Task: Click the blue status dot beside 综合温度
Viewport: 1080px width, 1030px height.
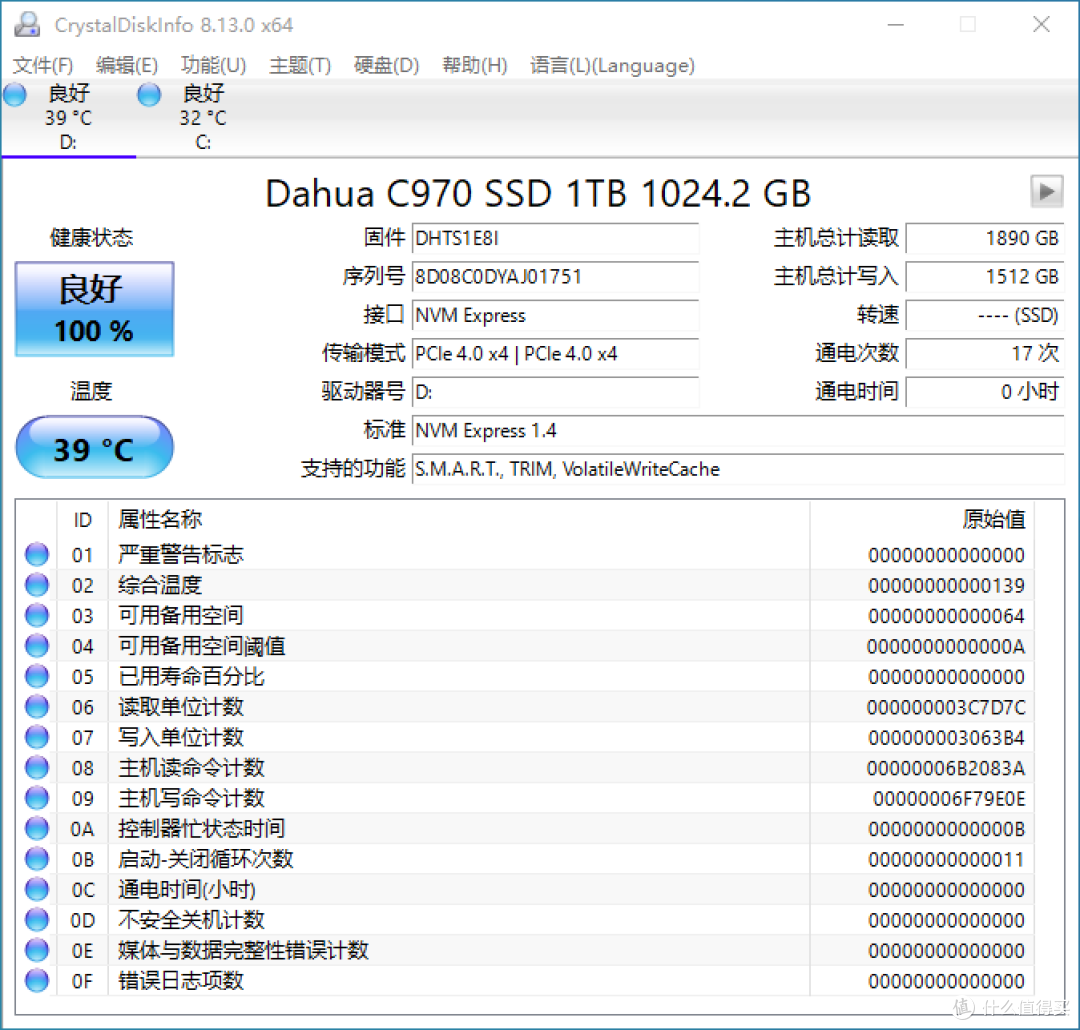Action: 36,584
